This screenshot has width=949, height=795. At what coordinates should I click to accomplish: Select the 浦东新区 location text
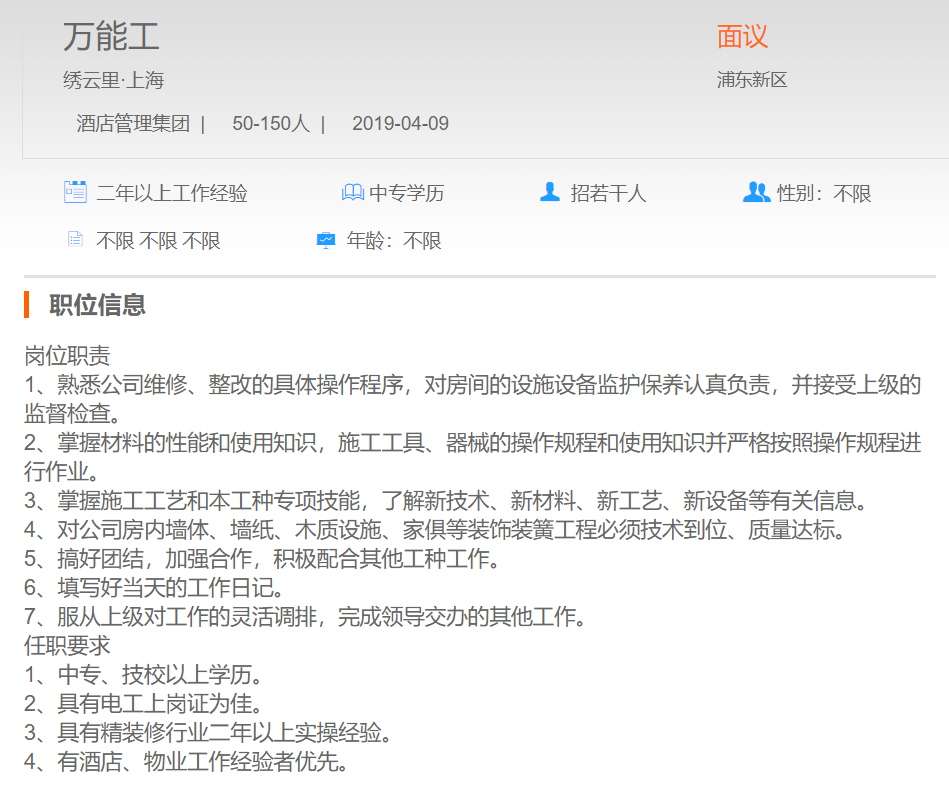(x=752, y=80)
